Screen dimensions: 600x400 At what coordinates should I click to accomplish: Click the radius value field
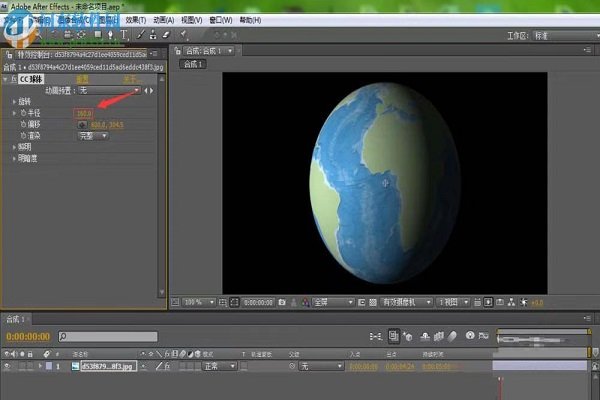(x=84, y=113)
